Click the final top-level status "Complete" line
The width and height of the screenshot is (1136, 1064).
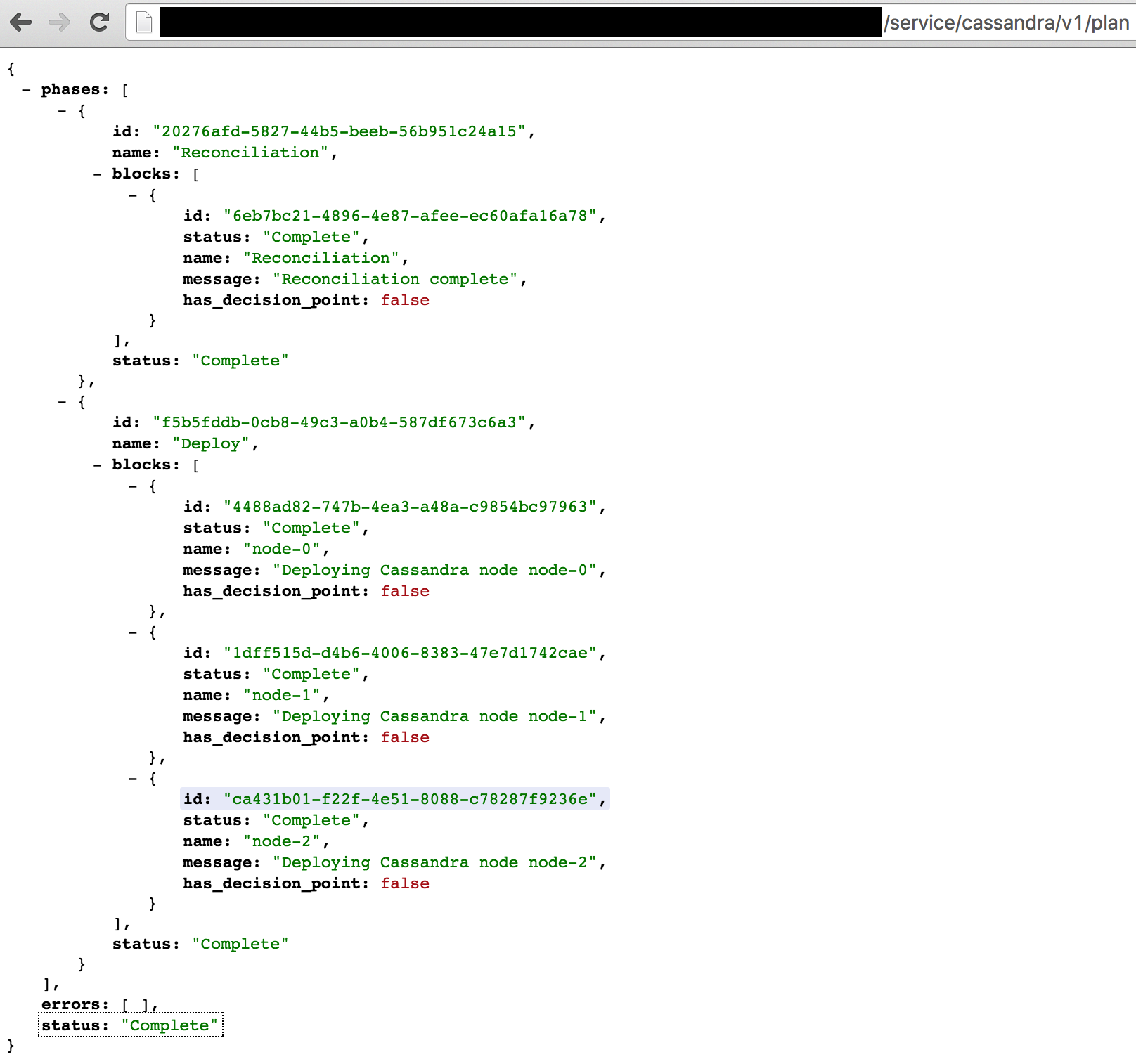(x=130, y=1025)
